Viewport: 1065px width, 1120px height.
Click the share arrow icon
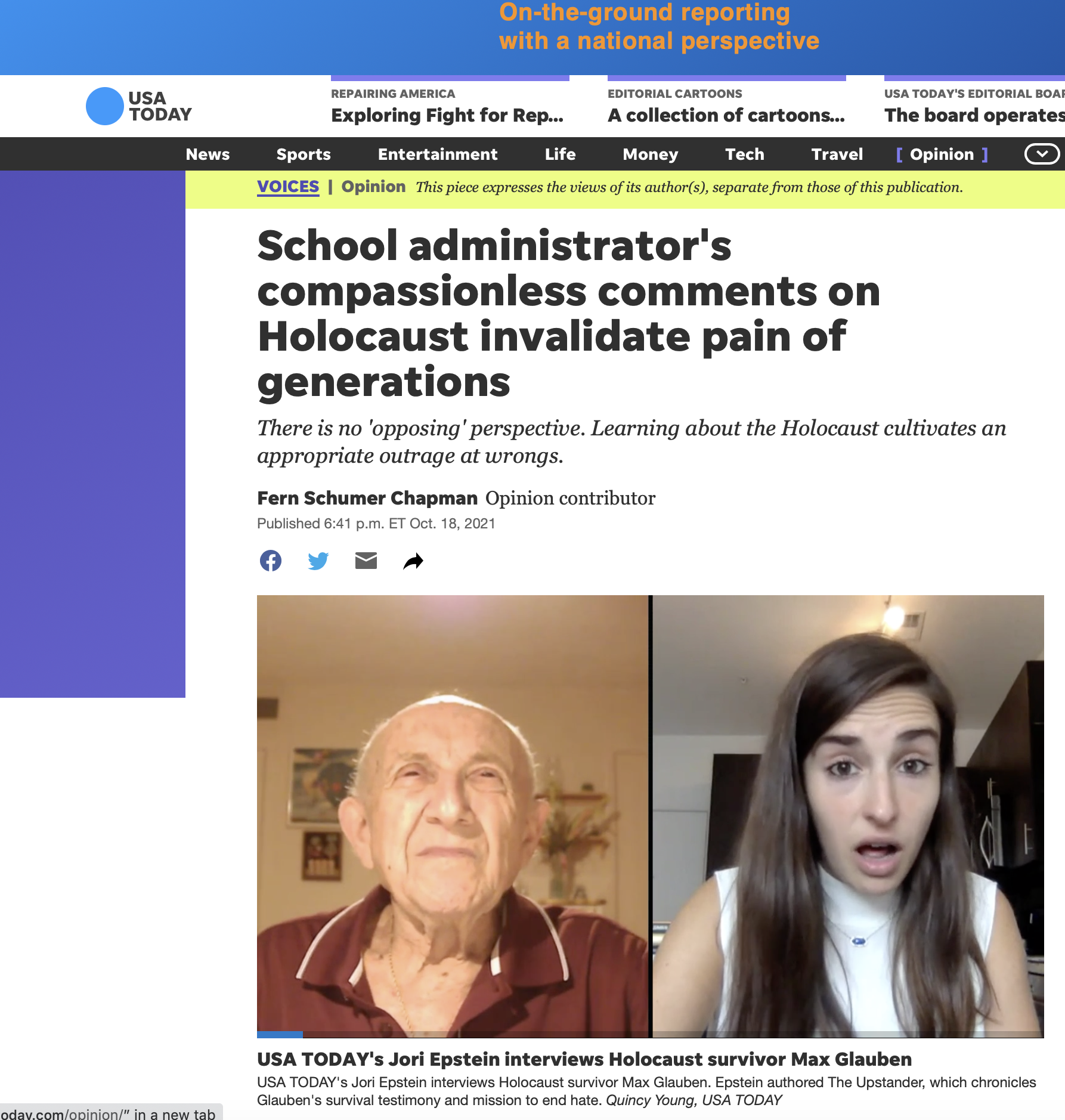coord(413,561)
